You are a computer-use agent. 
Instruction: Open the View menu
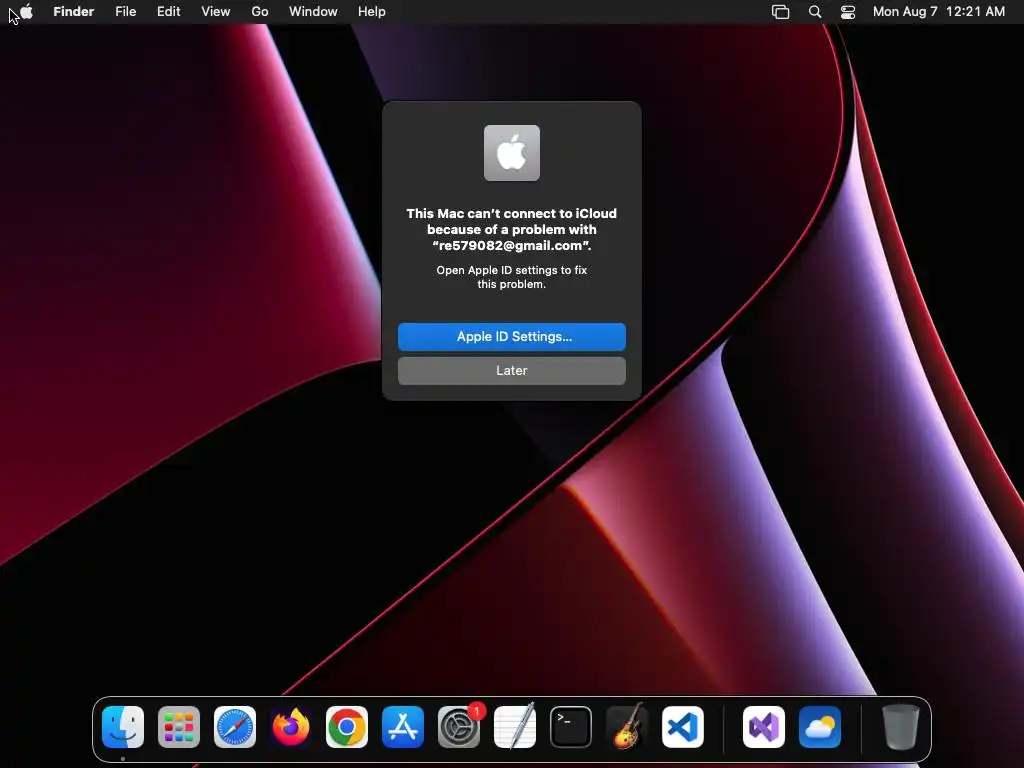point(216,12)
